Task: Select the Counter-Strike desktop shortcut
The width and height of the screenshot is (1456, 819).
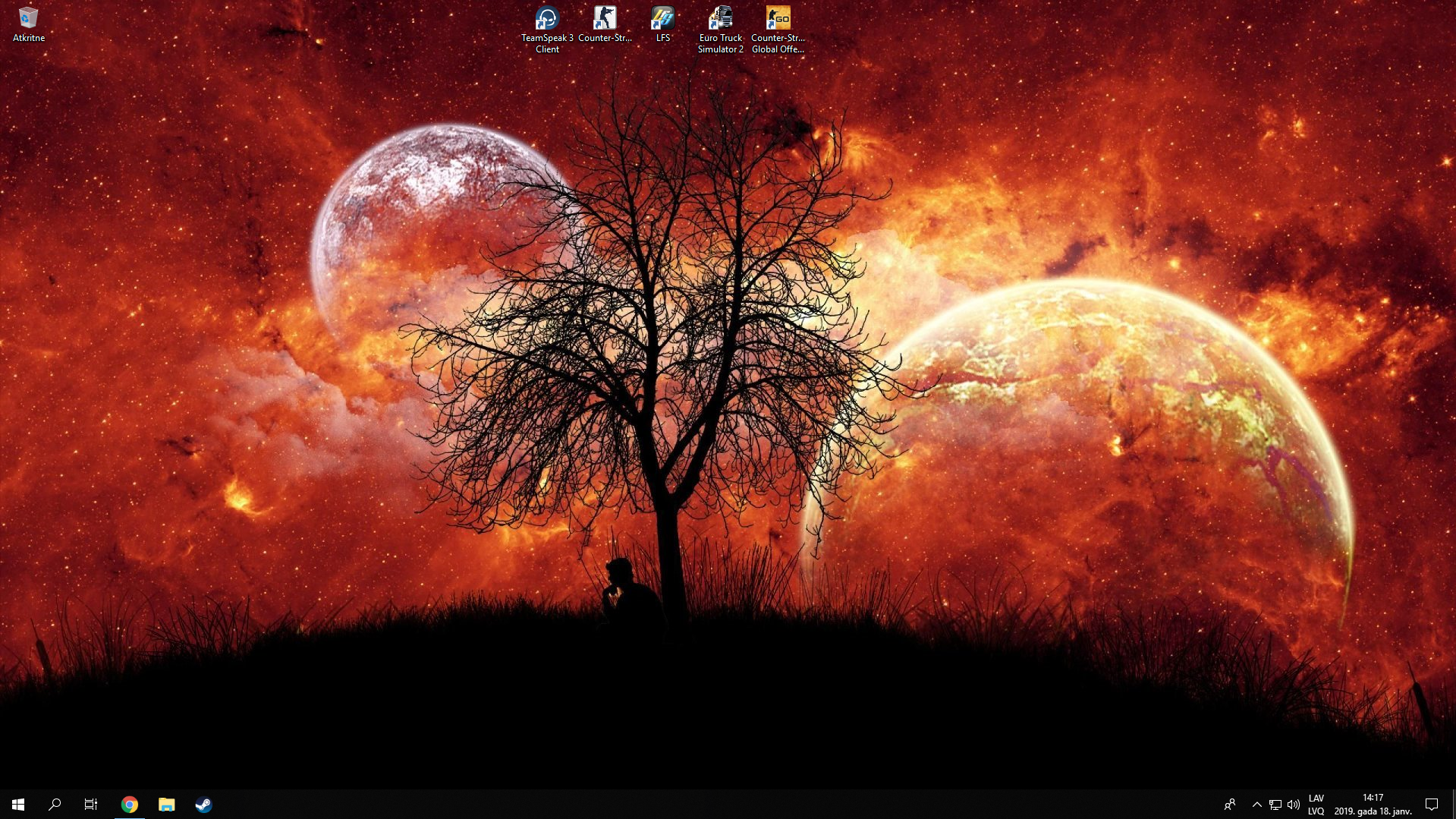Action: tap(605, 24)
